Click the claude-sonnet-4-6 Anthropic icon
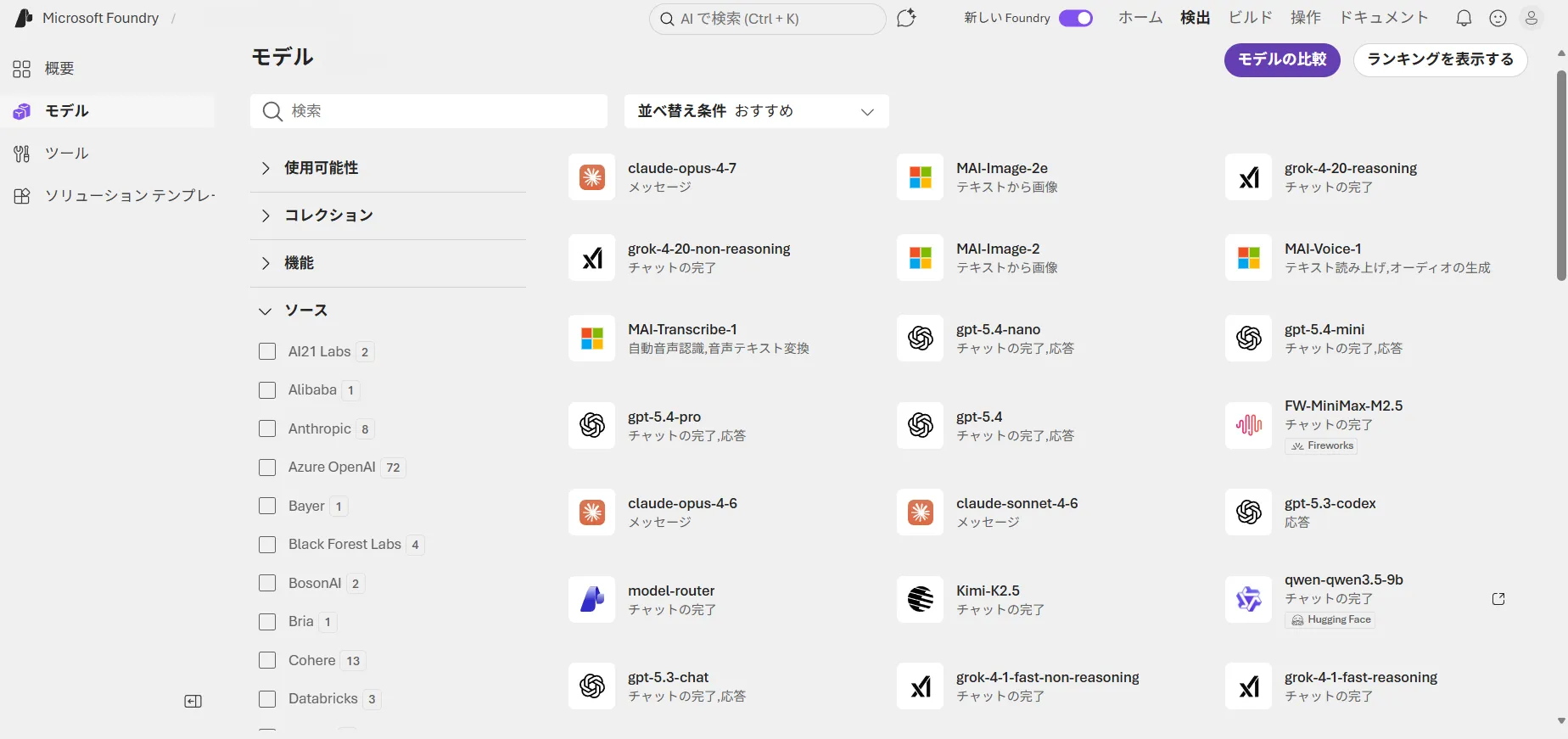The width and height of the screenshot is (1568, 739). [921, 512]
